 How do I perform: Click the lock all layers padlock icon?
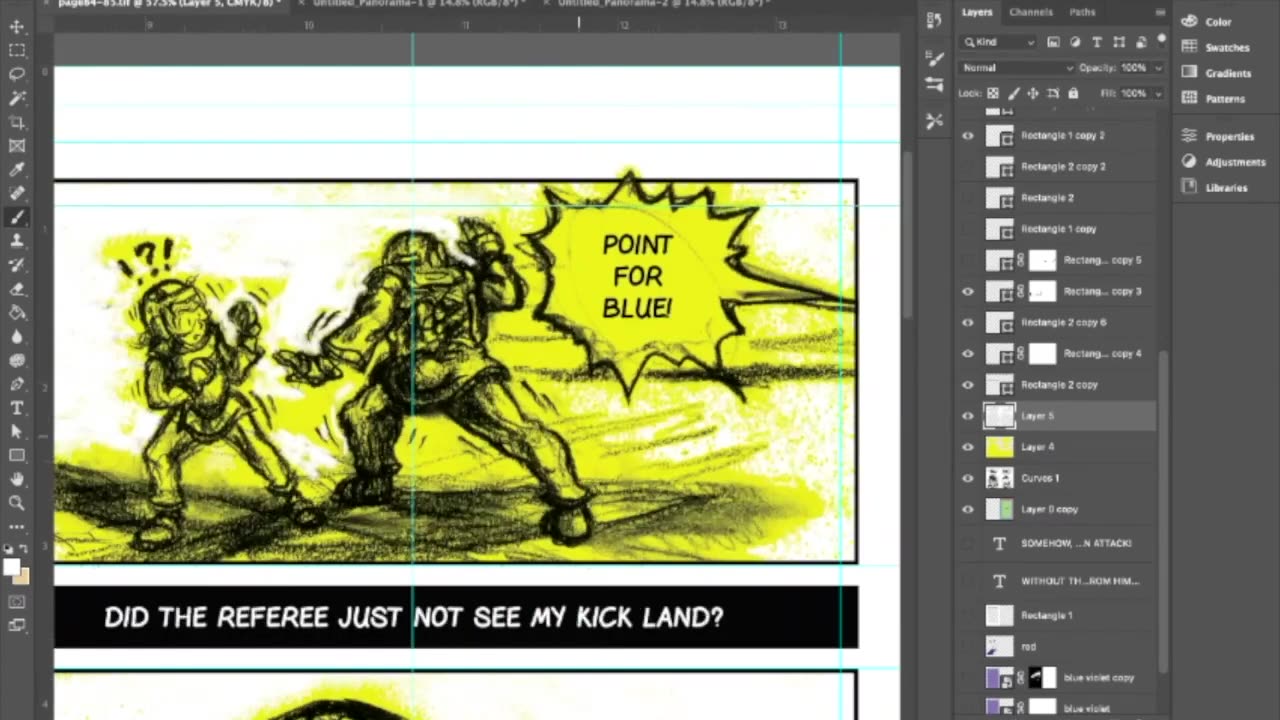click(1073, 93)
